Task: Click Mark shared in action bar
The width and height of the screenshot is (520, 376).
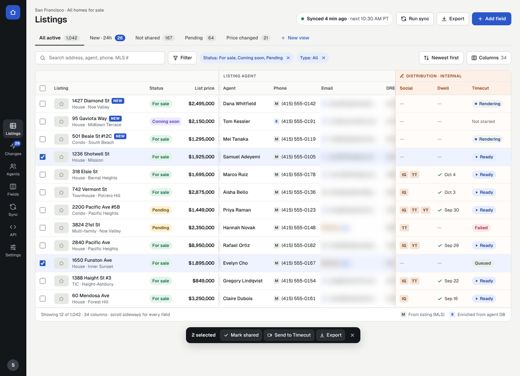Action: pos(241,335)
